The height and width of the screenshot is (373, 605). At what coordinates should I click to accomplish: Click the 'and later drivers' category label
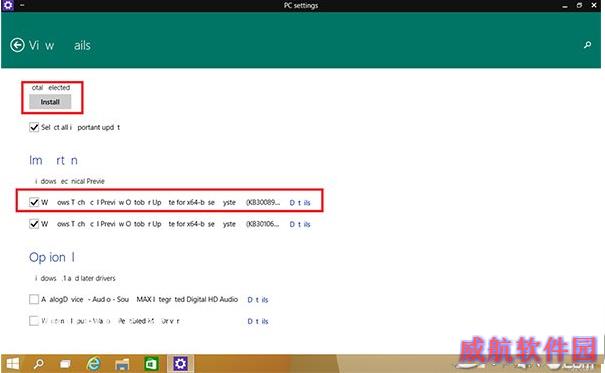[x=75, y=278]
